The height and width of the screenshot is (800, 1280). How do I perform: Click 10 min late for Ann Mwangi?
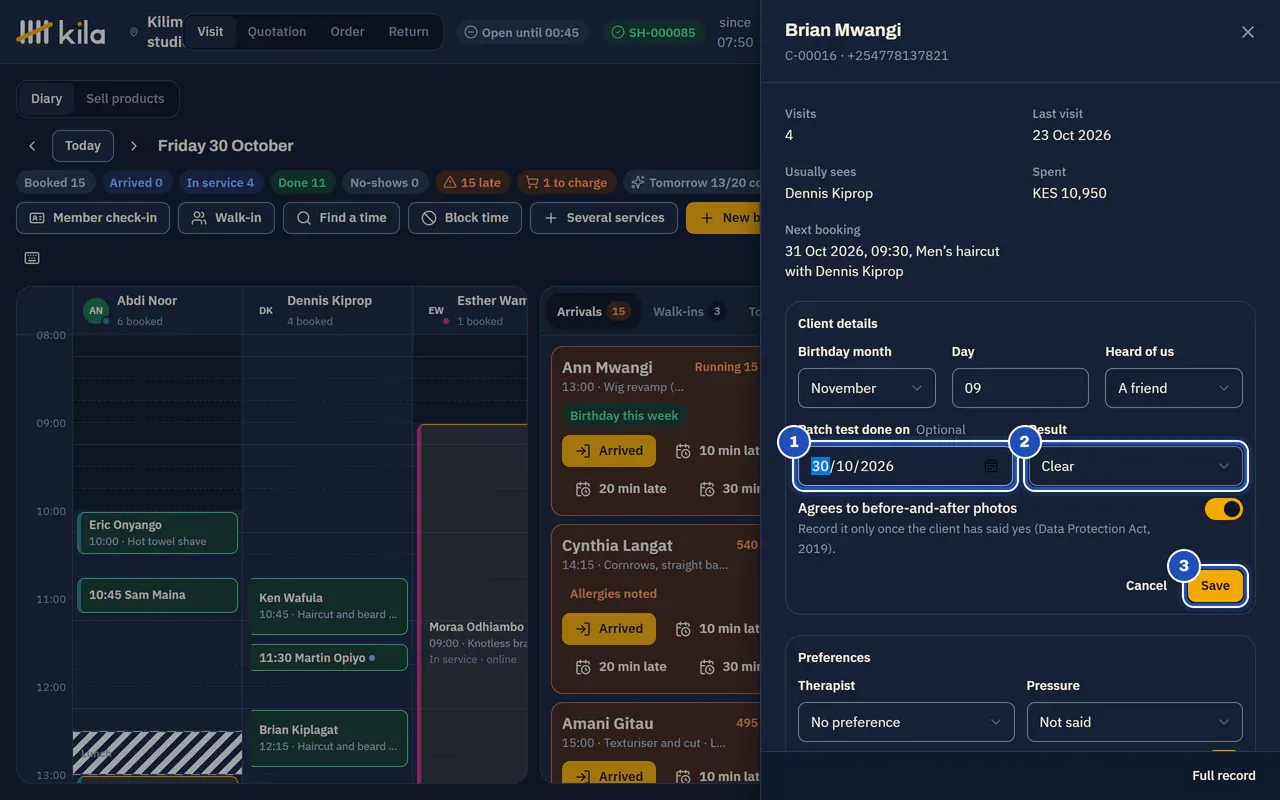[x=716, y=451]
